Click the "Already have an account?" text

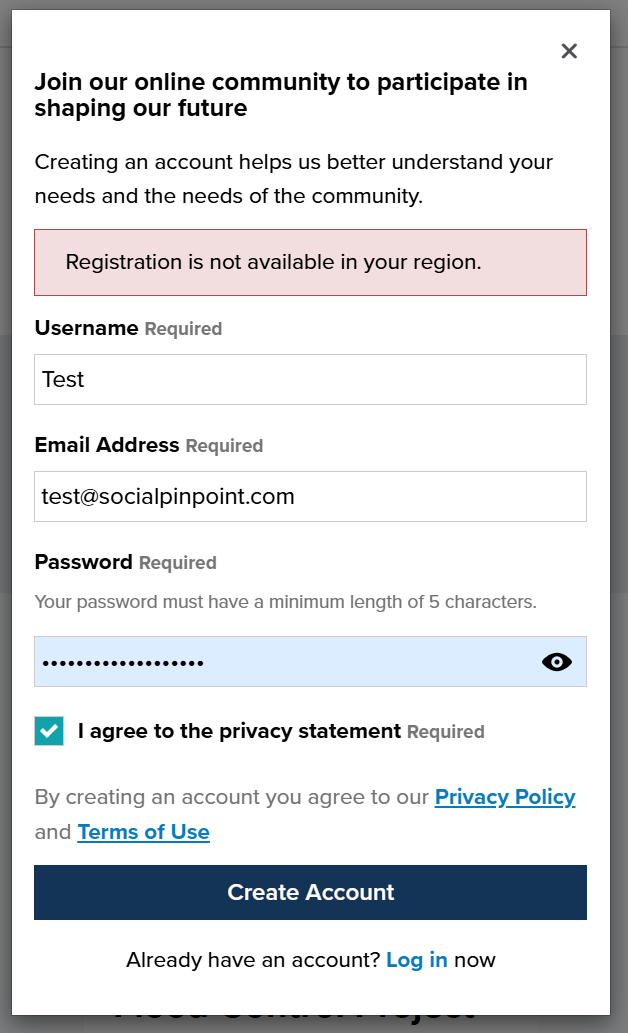pos(252,960)
